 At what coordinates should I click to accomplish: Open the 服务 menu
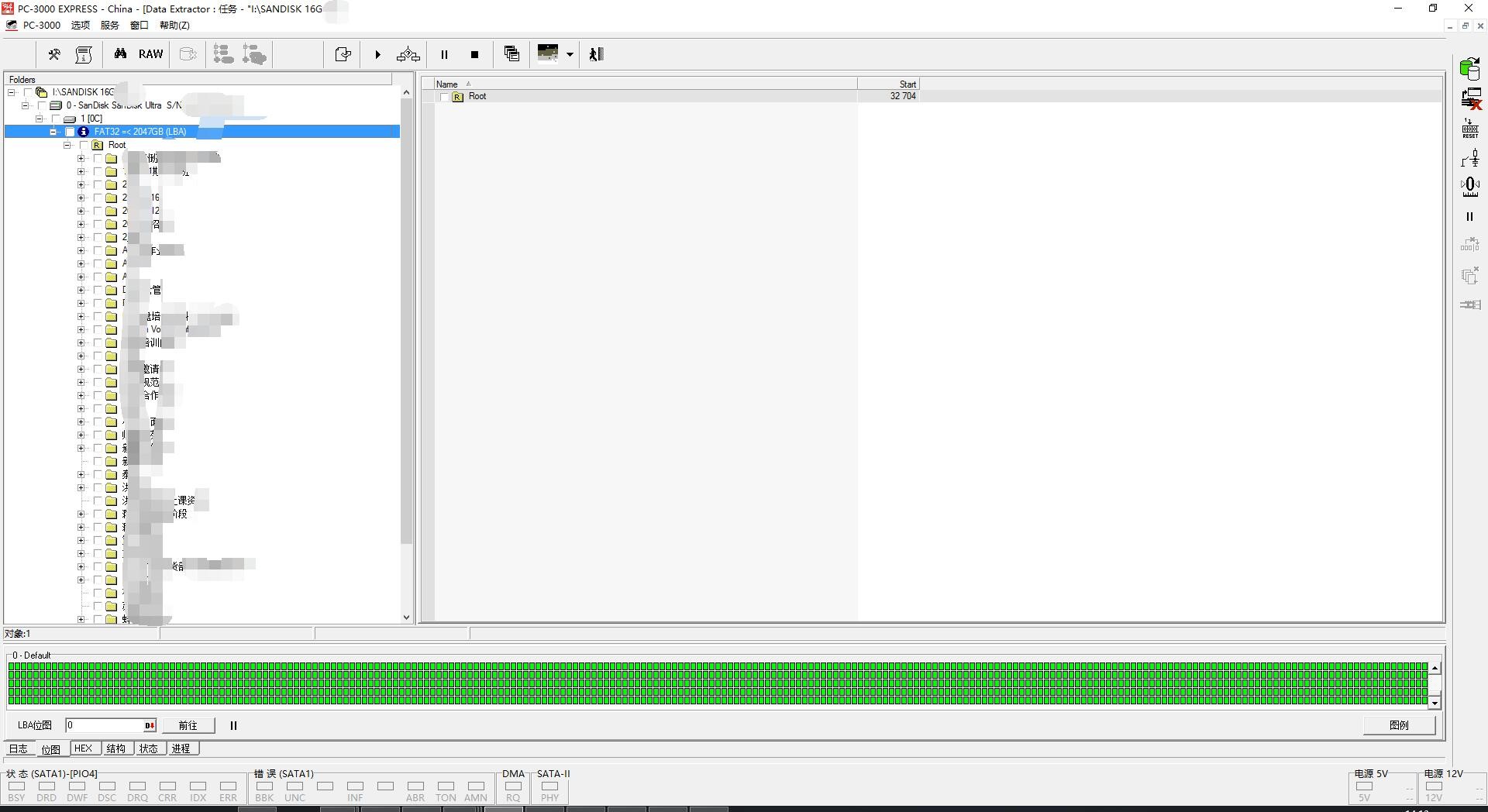tap(110, 25)
